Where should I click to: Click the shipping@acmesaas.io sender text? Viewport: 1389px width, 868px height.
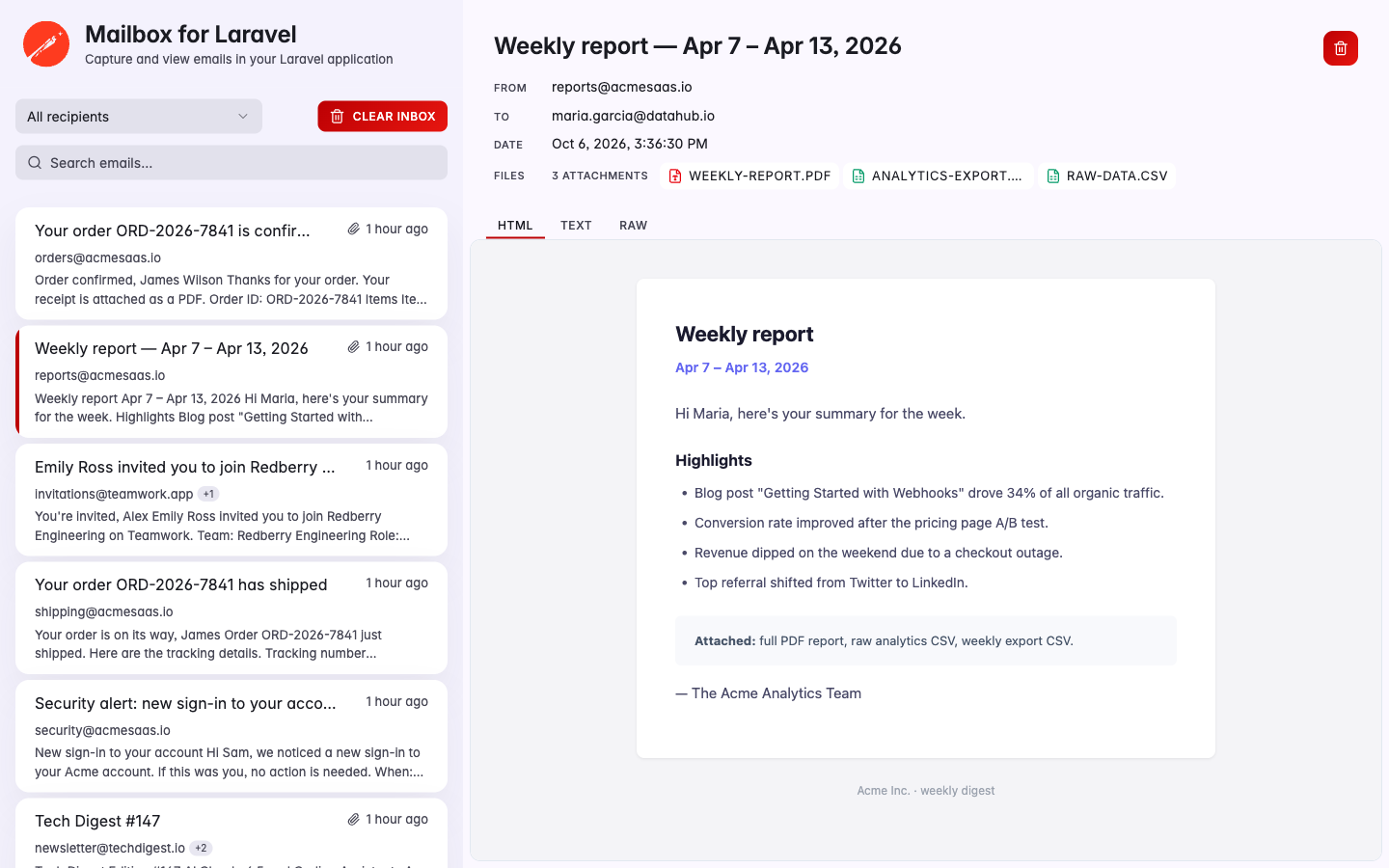tap(104, 612)
